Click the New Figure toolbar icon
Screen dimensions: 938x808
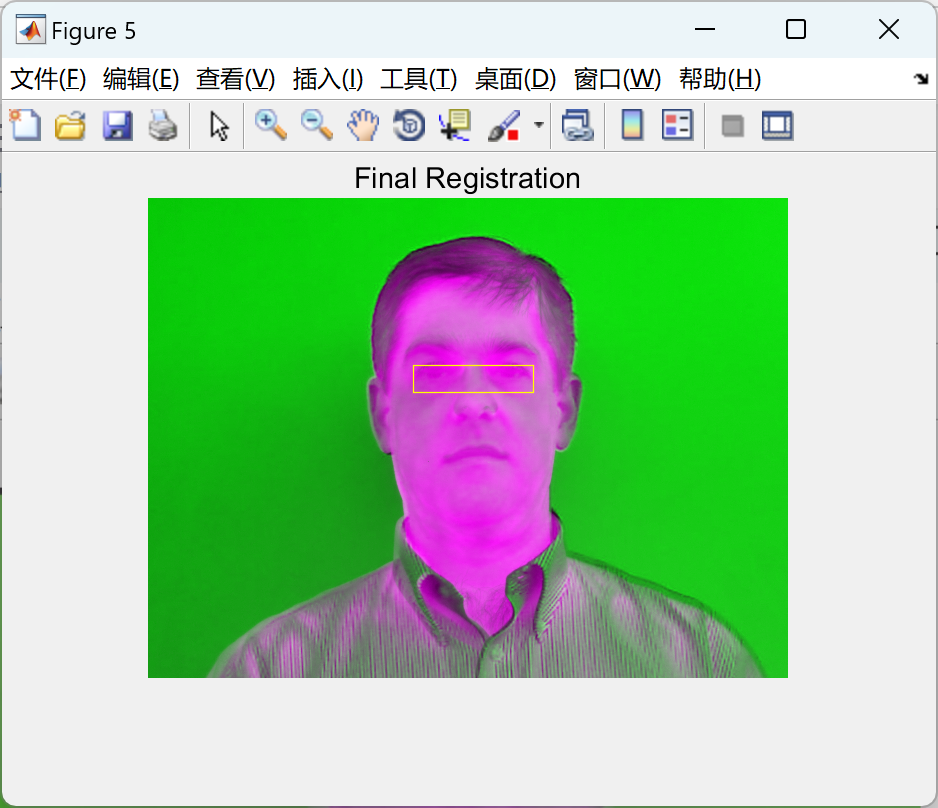[25, 126]
